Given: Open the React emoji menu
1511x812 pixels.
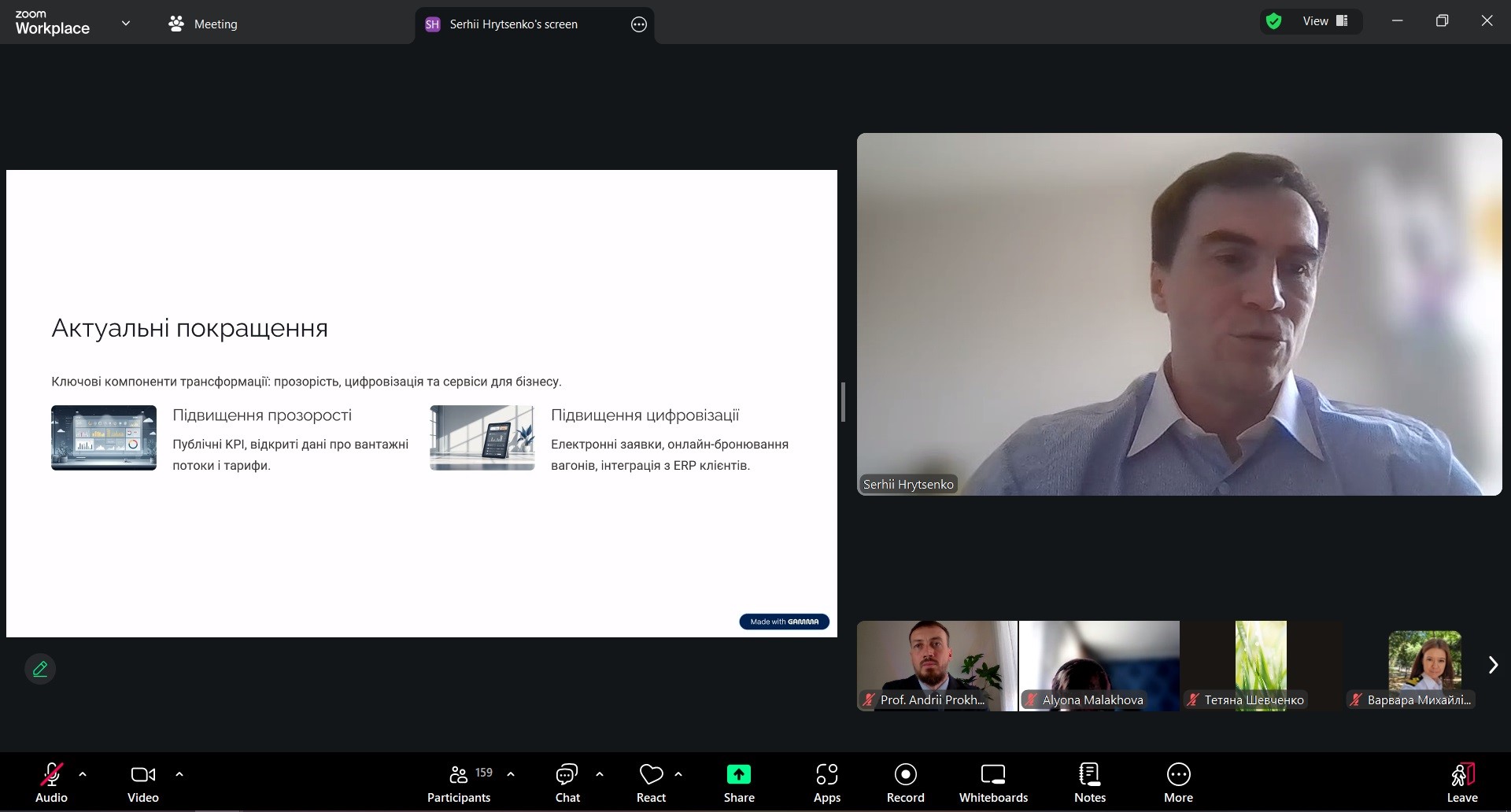Looking at the screenshot, I should pos(651,783).
